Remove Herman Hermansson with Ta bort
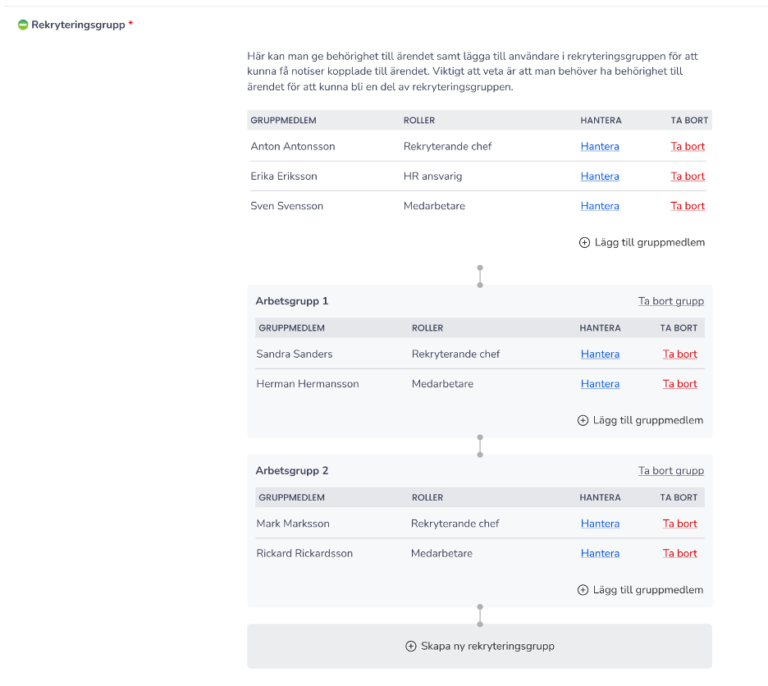The image size is (768, 686). coord(680,384)
